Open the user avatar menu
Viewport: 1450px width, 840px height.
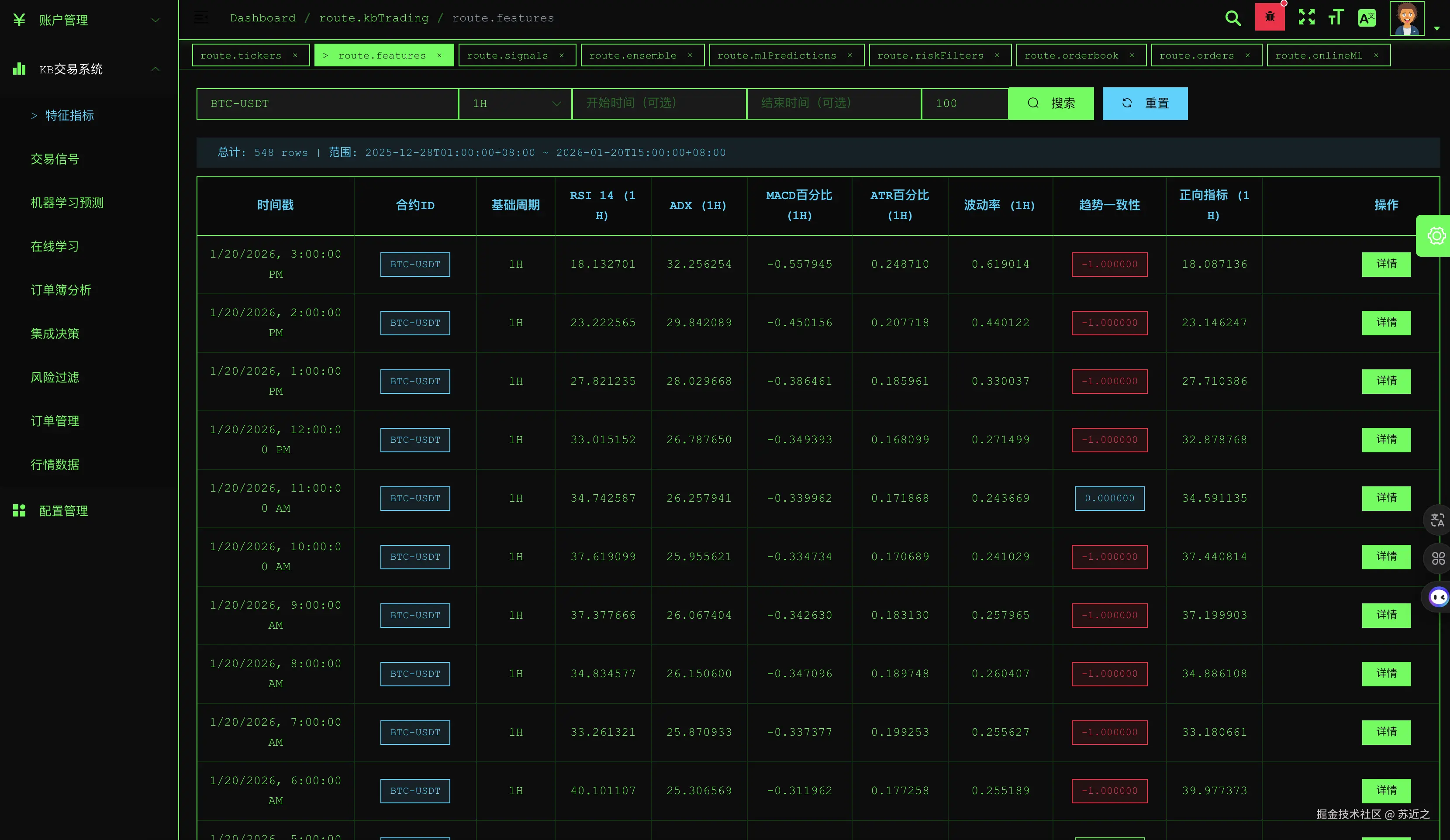point(1407,18)
